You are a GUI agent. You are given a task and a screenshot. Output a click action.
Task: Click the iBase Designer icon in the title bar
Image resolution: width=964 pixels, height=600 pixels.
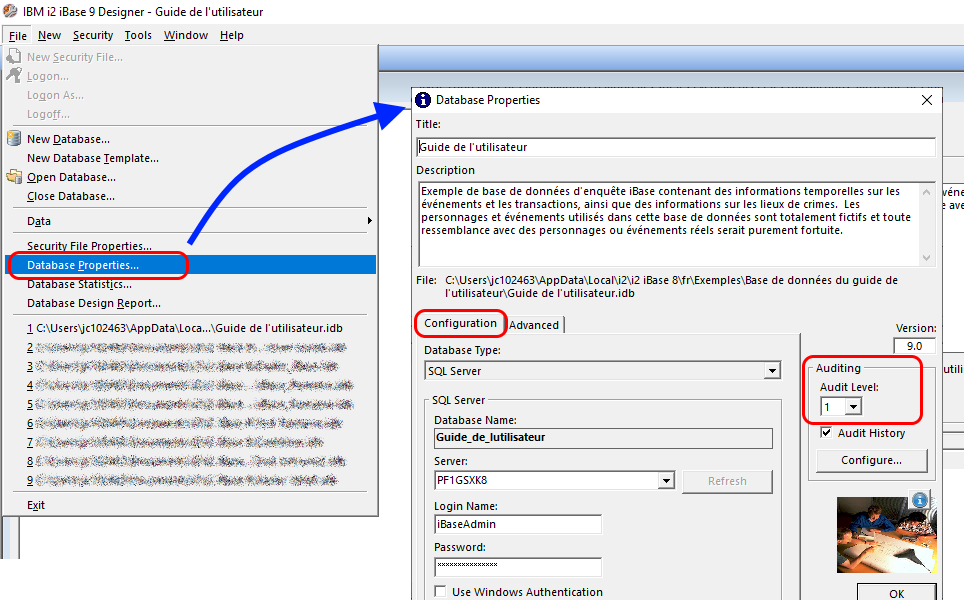click(10, 11)
